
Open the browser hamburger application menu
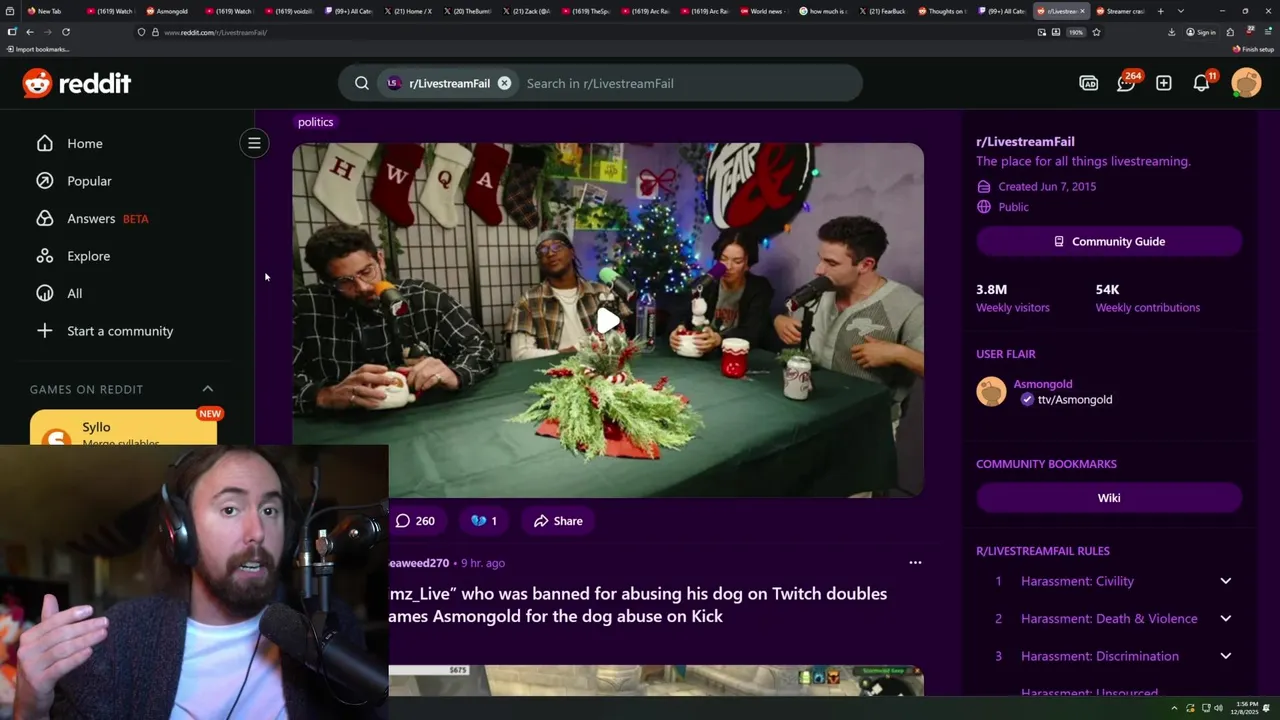click(x=1268, y=32)
